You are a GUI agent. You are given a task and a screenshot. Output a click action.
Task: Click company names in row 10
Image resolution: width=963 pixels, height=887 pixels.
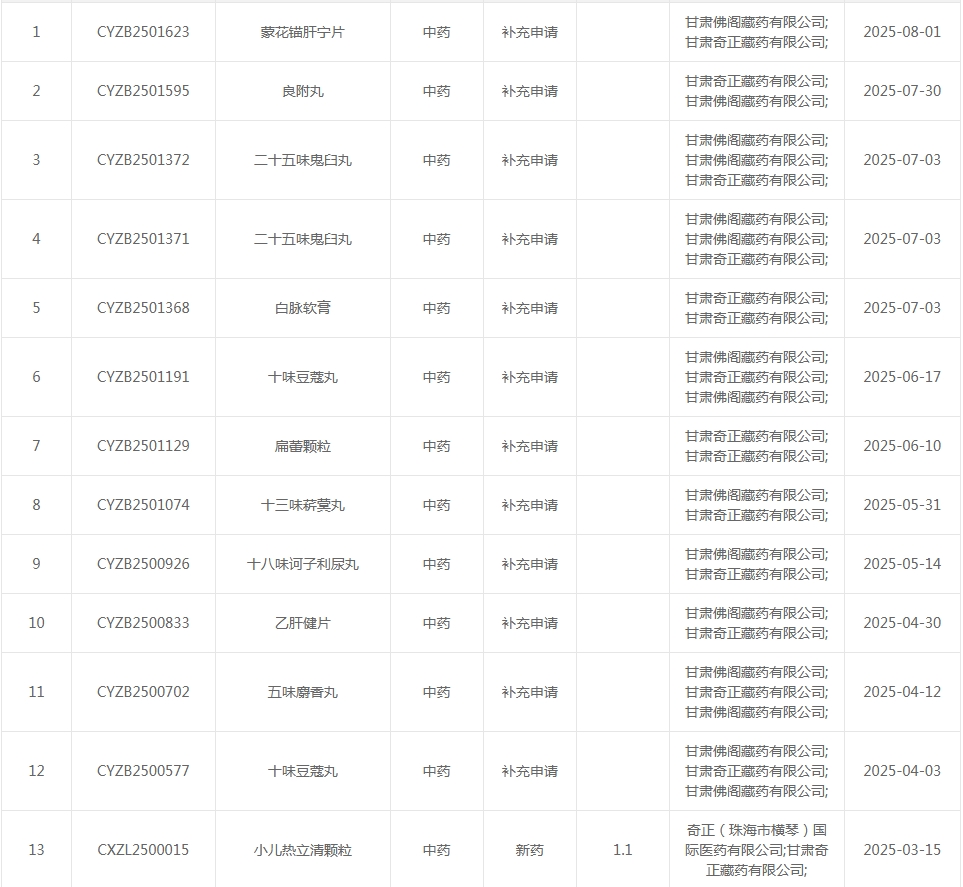point(757,623)
